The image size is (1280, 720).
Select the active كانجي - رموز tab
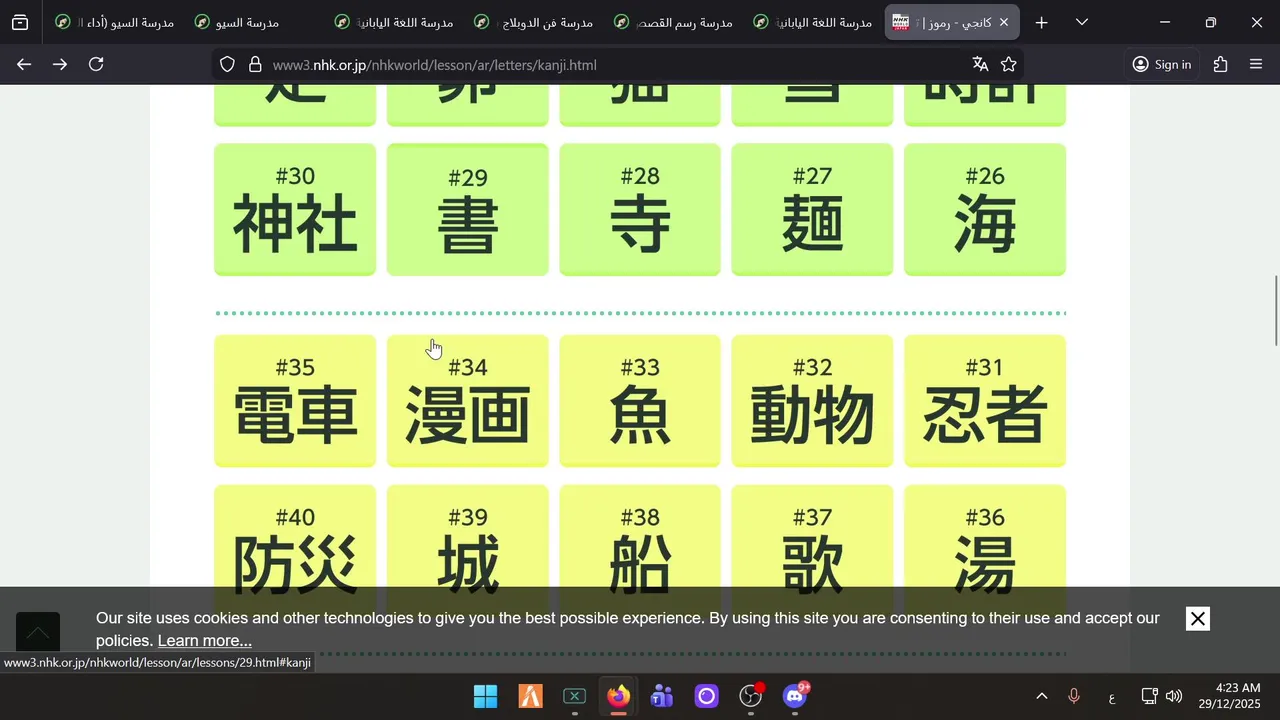[x=952, y=22]
